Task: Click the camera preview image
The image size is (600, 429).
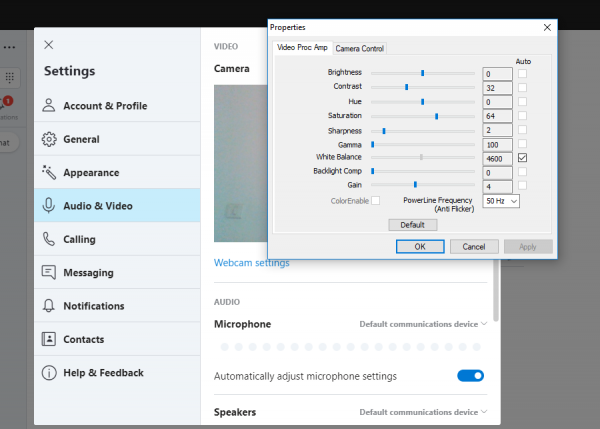Action: pyautogui.click(x=241, y=163)
